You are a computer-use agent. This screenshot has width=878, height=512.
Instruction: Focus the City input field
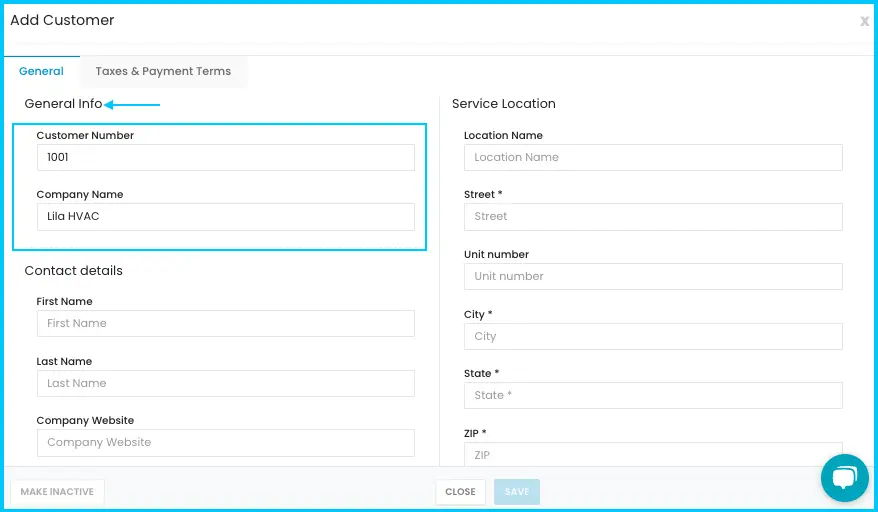pyautogui.click(x=653, y=336)
